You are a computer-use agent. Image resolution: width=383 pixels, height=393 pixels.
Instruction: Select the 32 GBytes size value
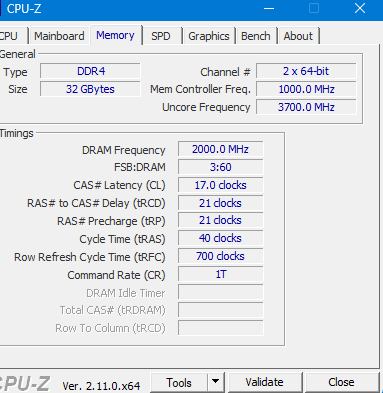pyautogui.click(x=90, y=89)
